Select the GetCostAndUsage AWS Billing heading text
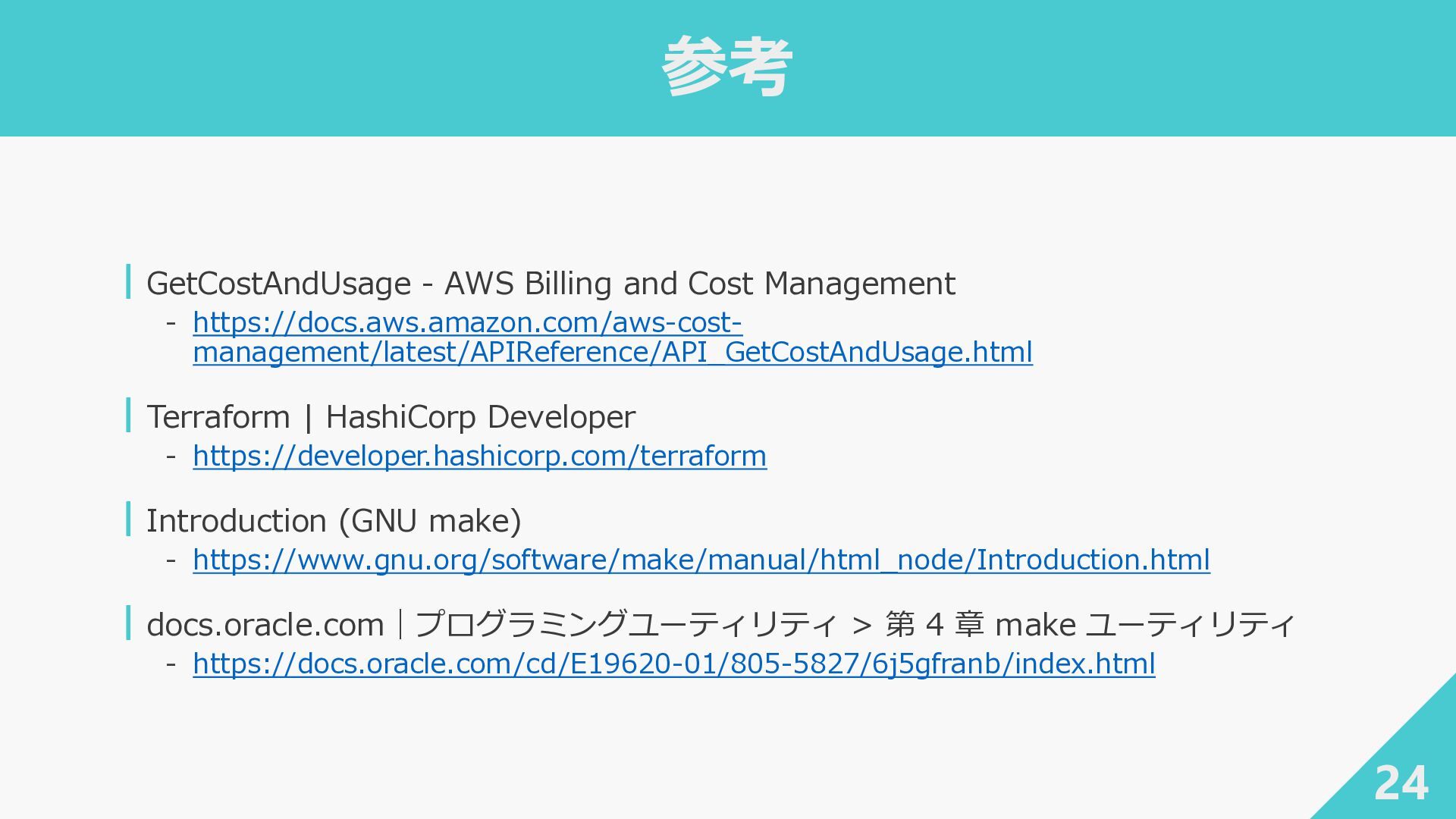The height and width of the screenshot is (819, 1456). coord(551,284)
